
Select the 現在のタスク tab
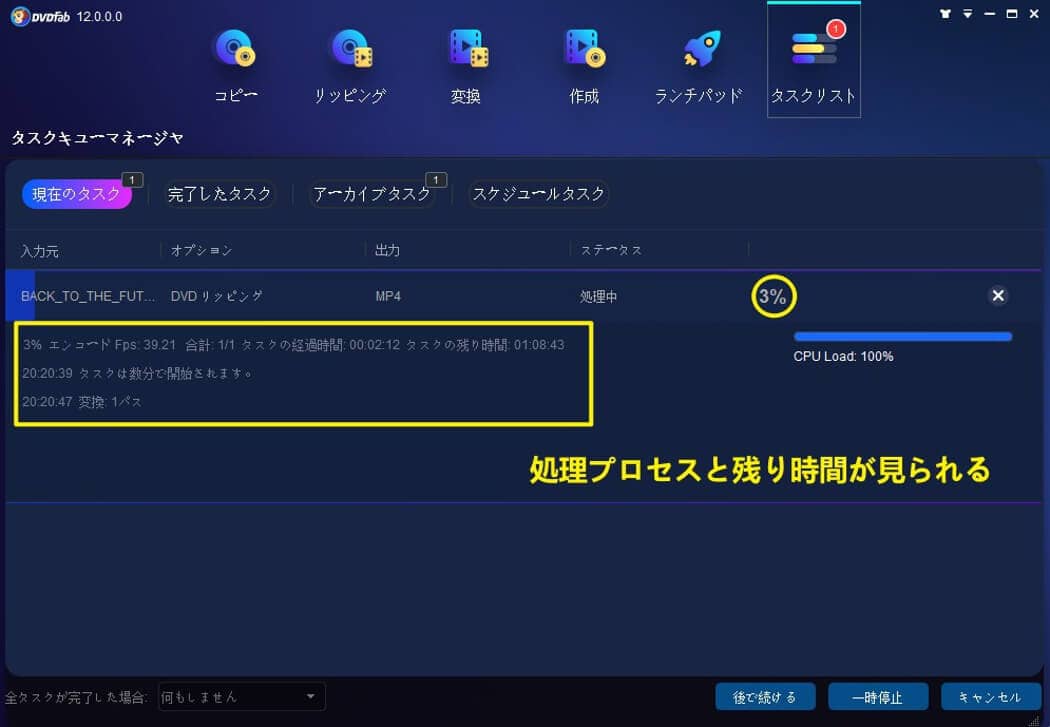[x=76, y=194]
